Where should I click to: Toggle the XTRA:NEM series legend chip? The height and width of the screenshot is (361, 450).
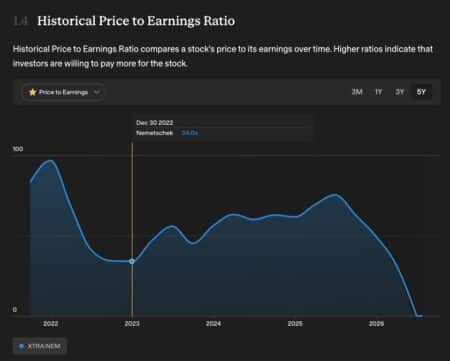tap(40, 346)
